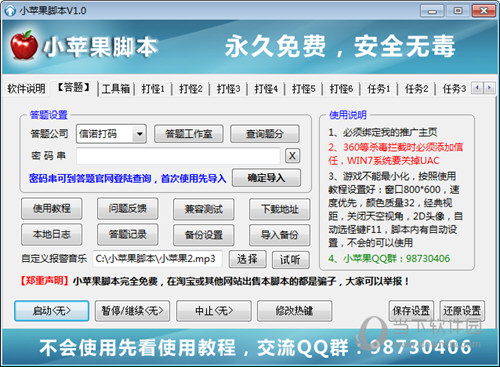The height and width of the screenshot is (367, 500).
Task: Click the red apple logo
Action: tap(23, 45)
